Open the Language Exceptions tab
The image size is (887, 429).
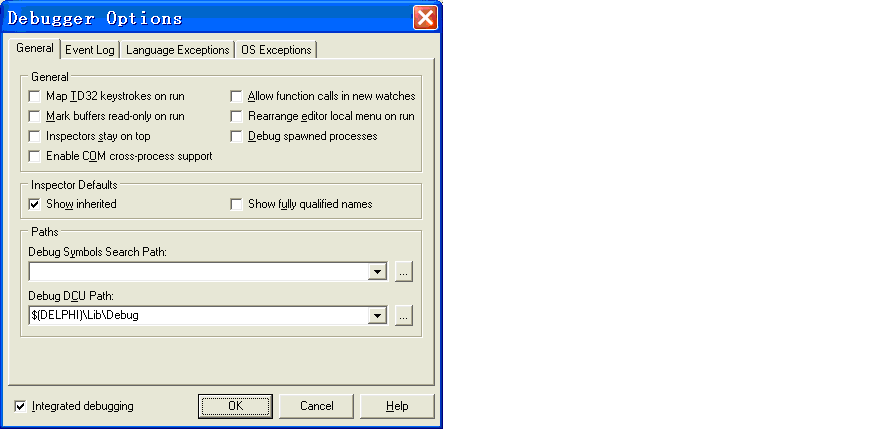click(177, 50)
